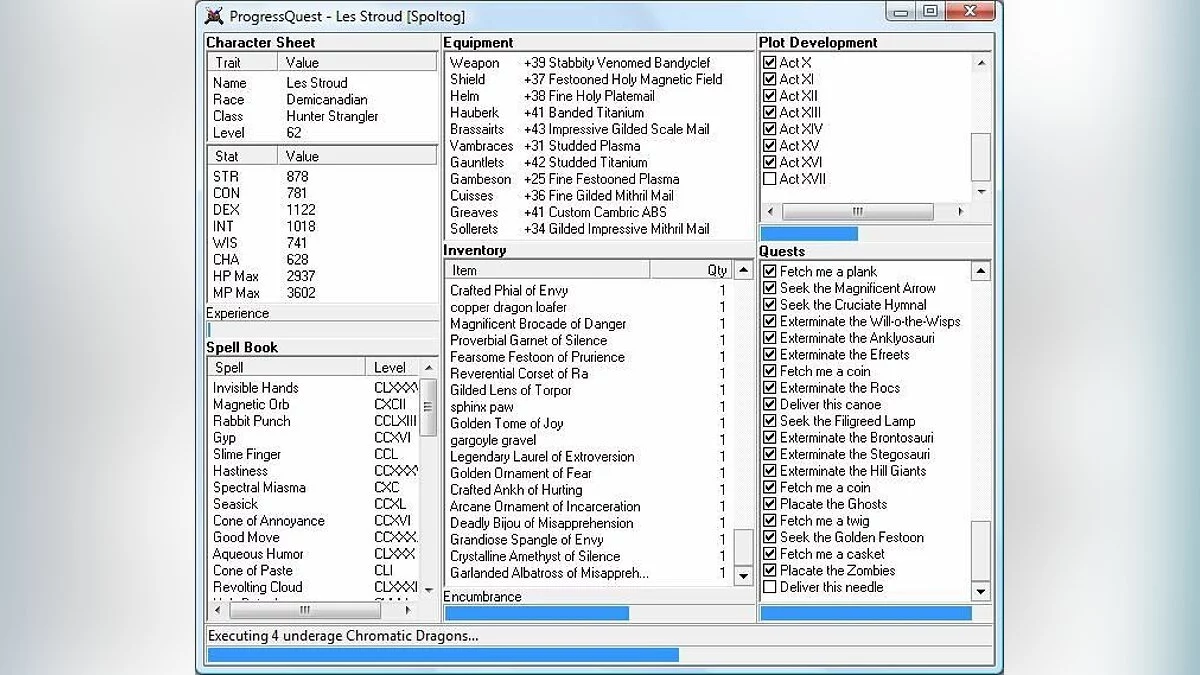Select Reverential Corset of Ra item
The width and height of the screenshot is (1200, 675).
pos(519,374)
